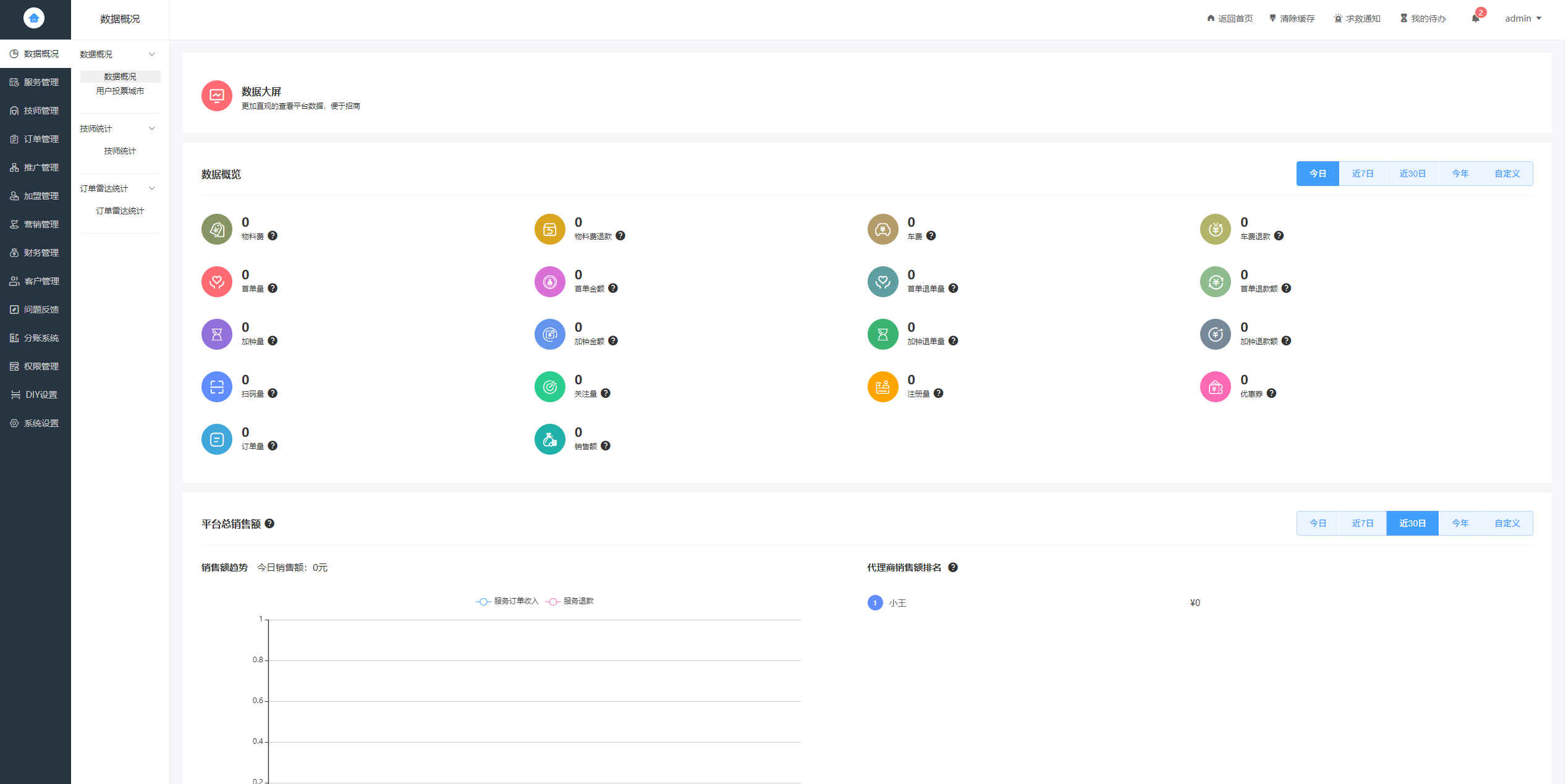Click the 销售额 money bag icon

(x=549, y=440)
